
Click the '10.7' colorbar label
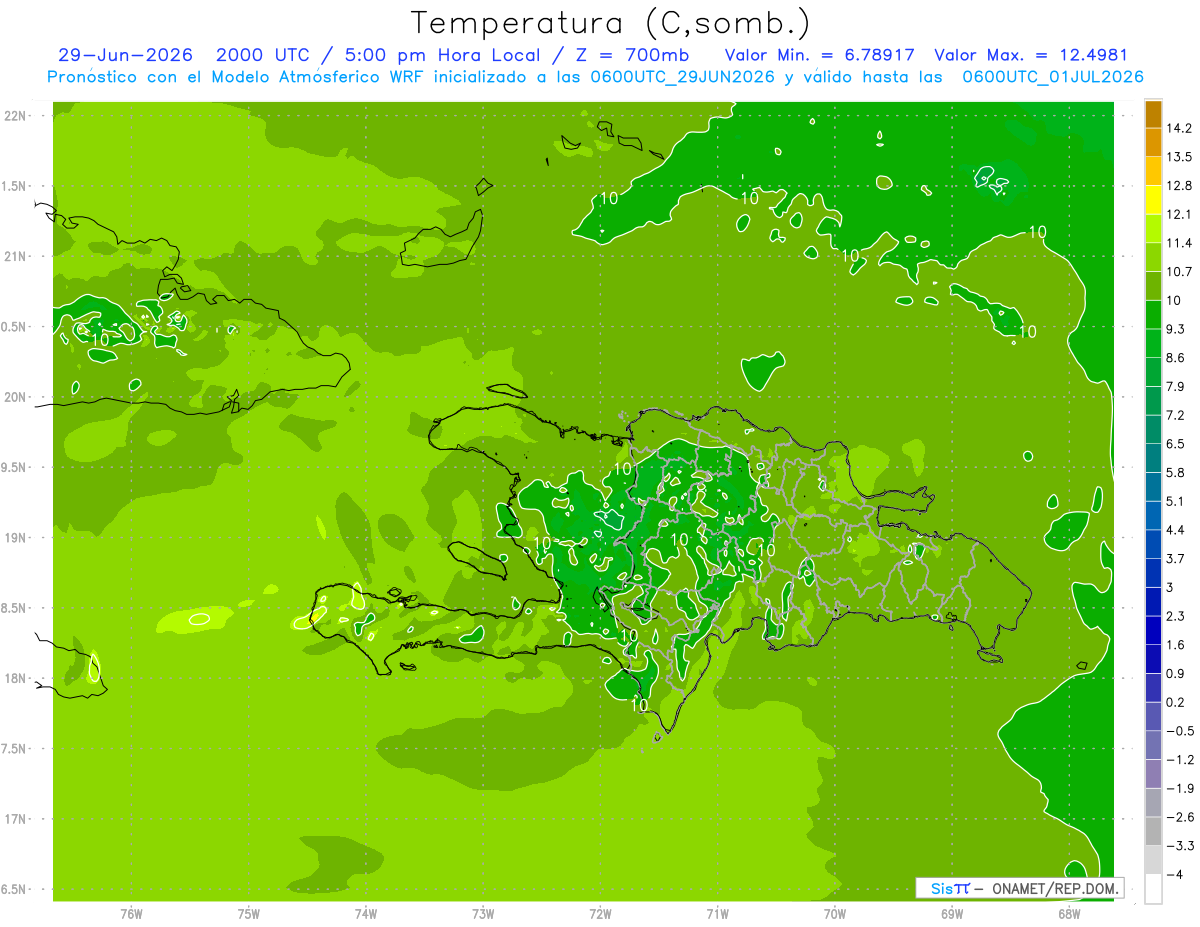coord(1181,272)
